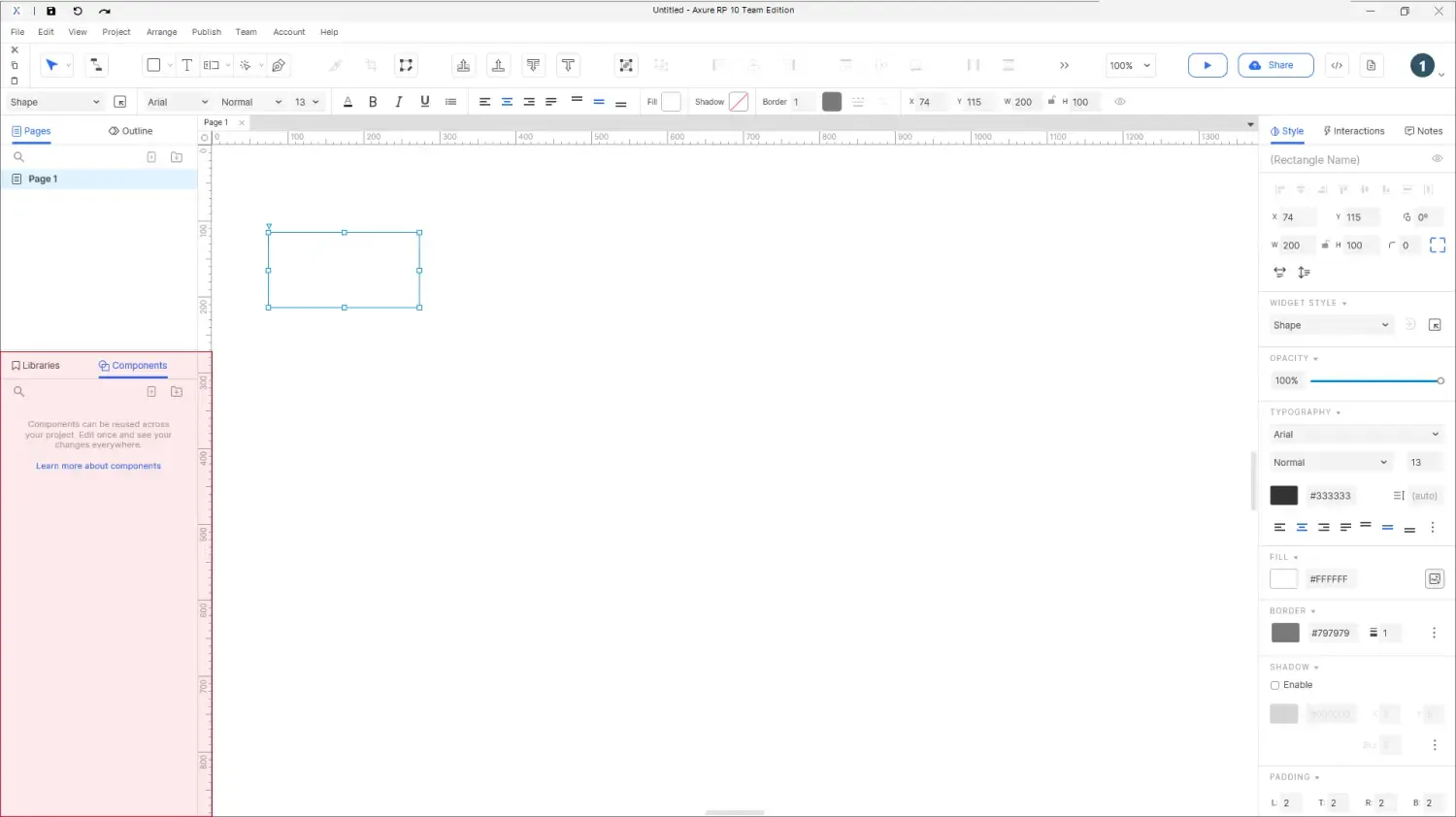
Task: Click the underline formatting icon
Action: (x=424, y=102)
